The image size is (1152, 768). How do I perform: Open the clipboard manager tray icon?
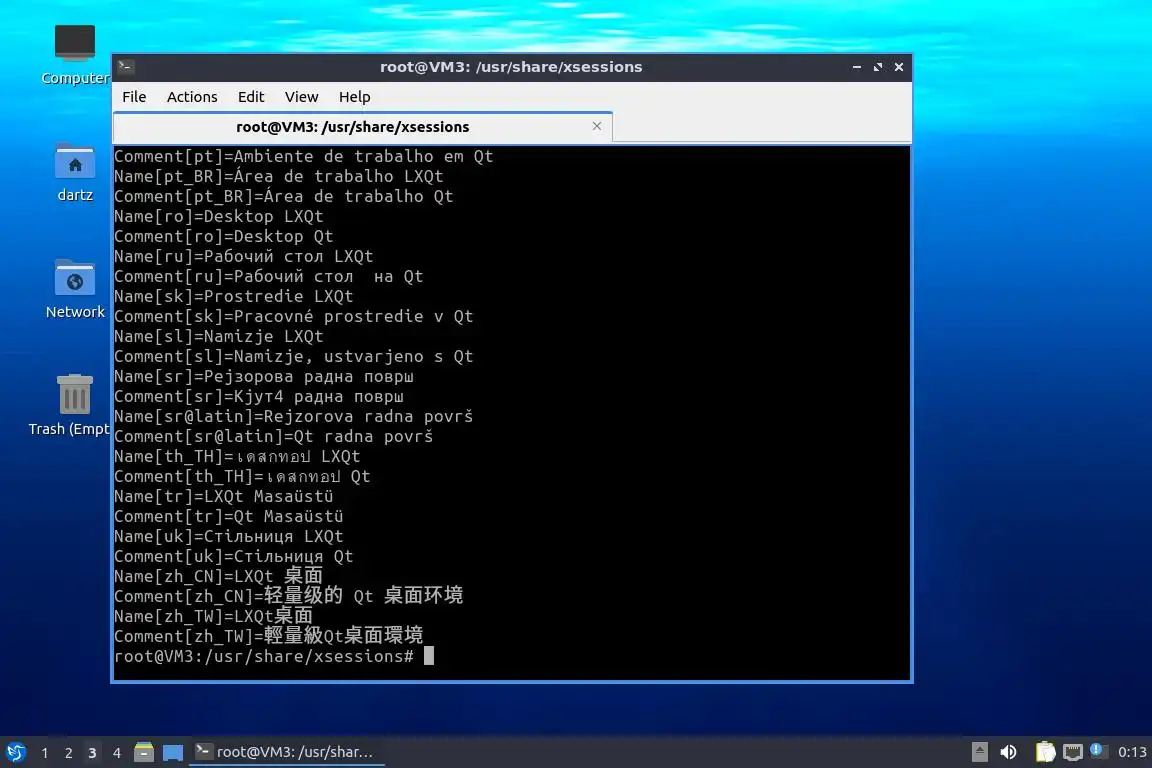point(1045,752)
